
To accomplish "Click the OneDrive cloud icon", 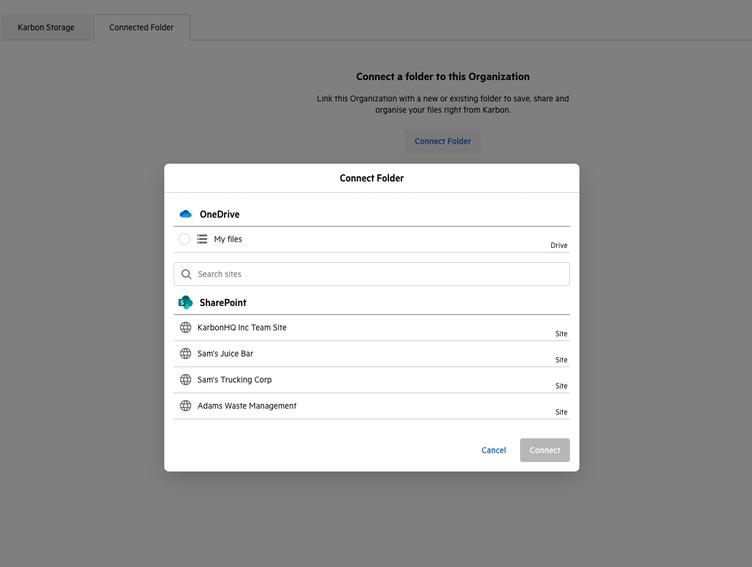I will 185,214.
